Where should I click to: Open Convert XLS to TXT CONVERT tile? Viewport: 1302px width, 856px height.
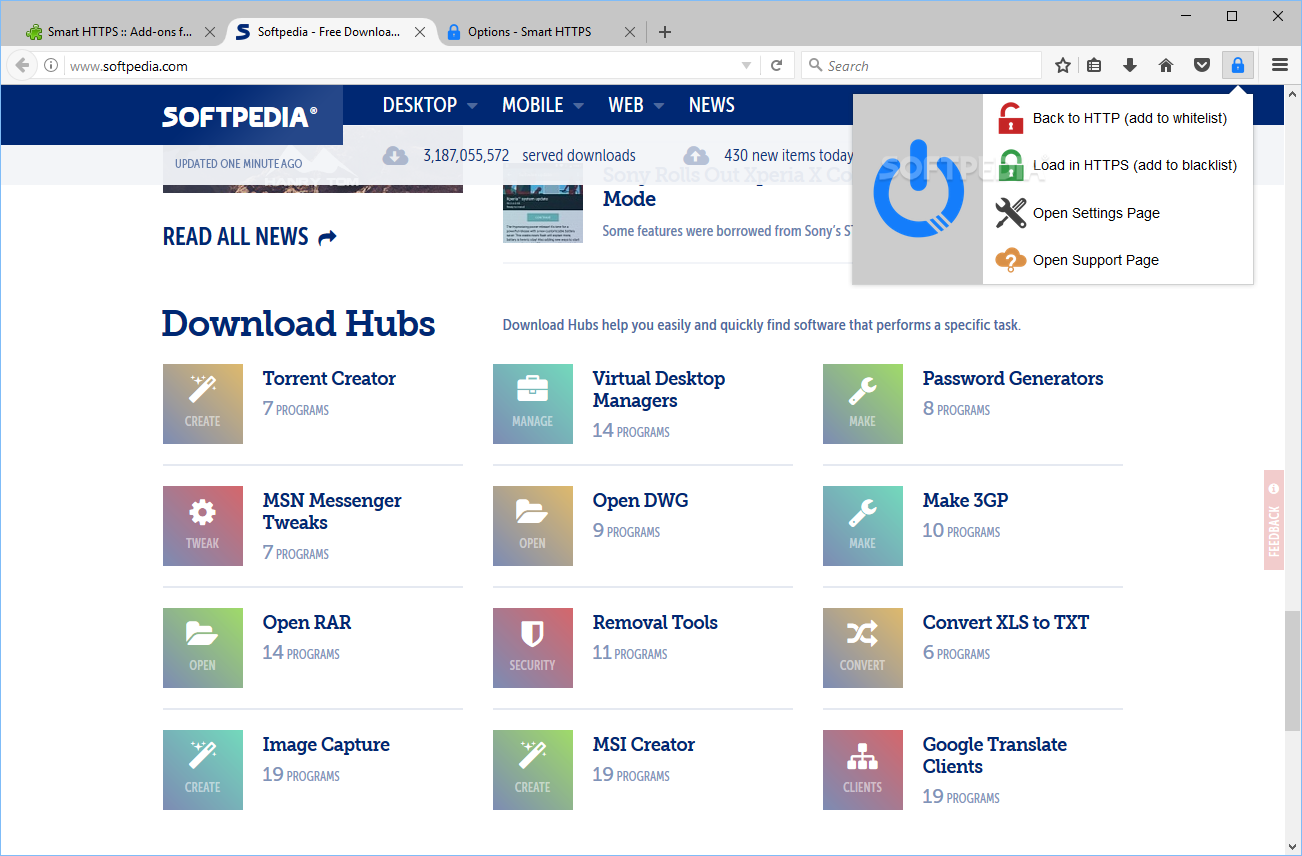(x=863, y=648)
